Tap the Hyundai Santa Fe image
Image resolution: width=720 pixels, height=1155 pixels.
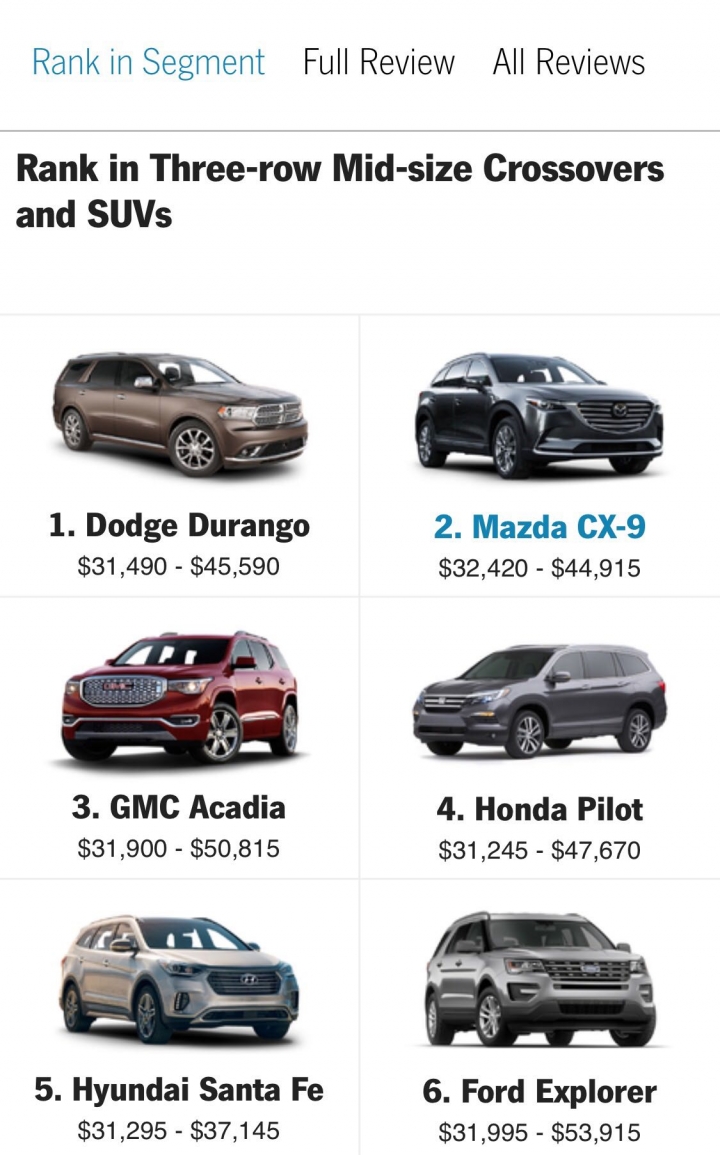coord(179,980)
